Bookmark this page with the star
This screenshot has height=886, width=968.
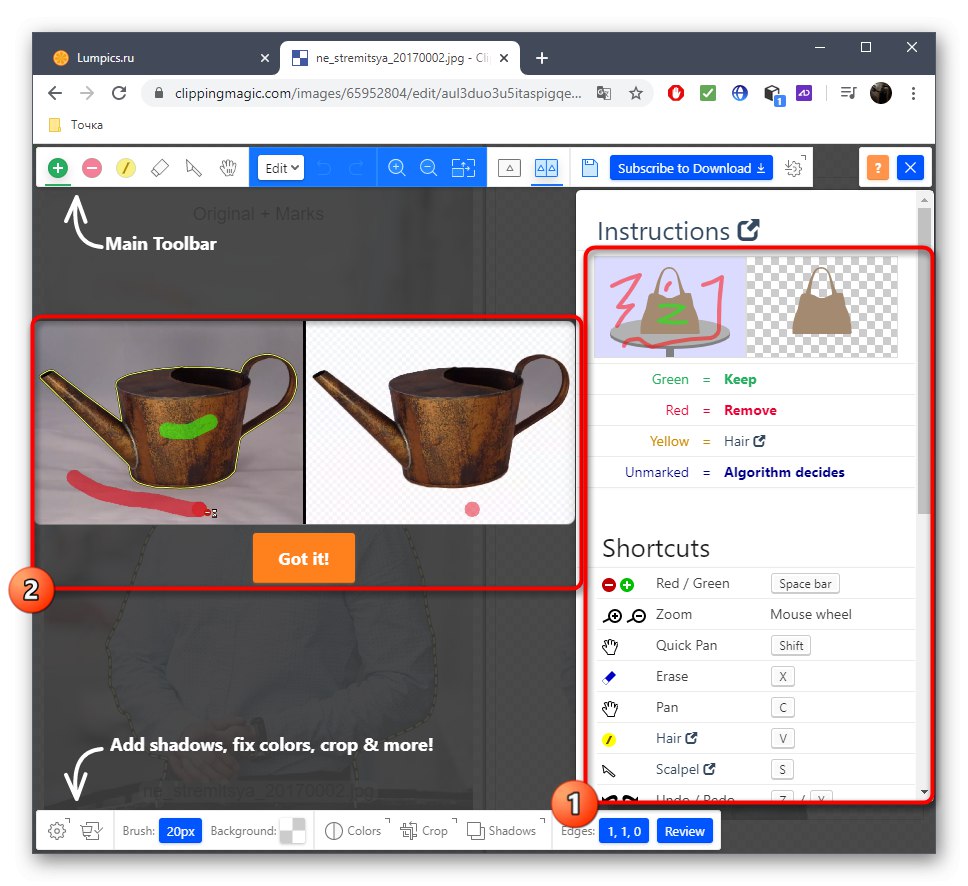[x=636, y=93]
